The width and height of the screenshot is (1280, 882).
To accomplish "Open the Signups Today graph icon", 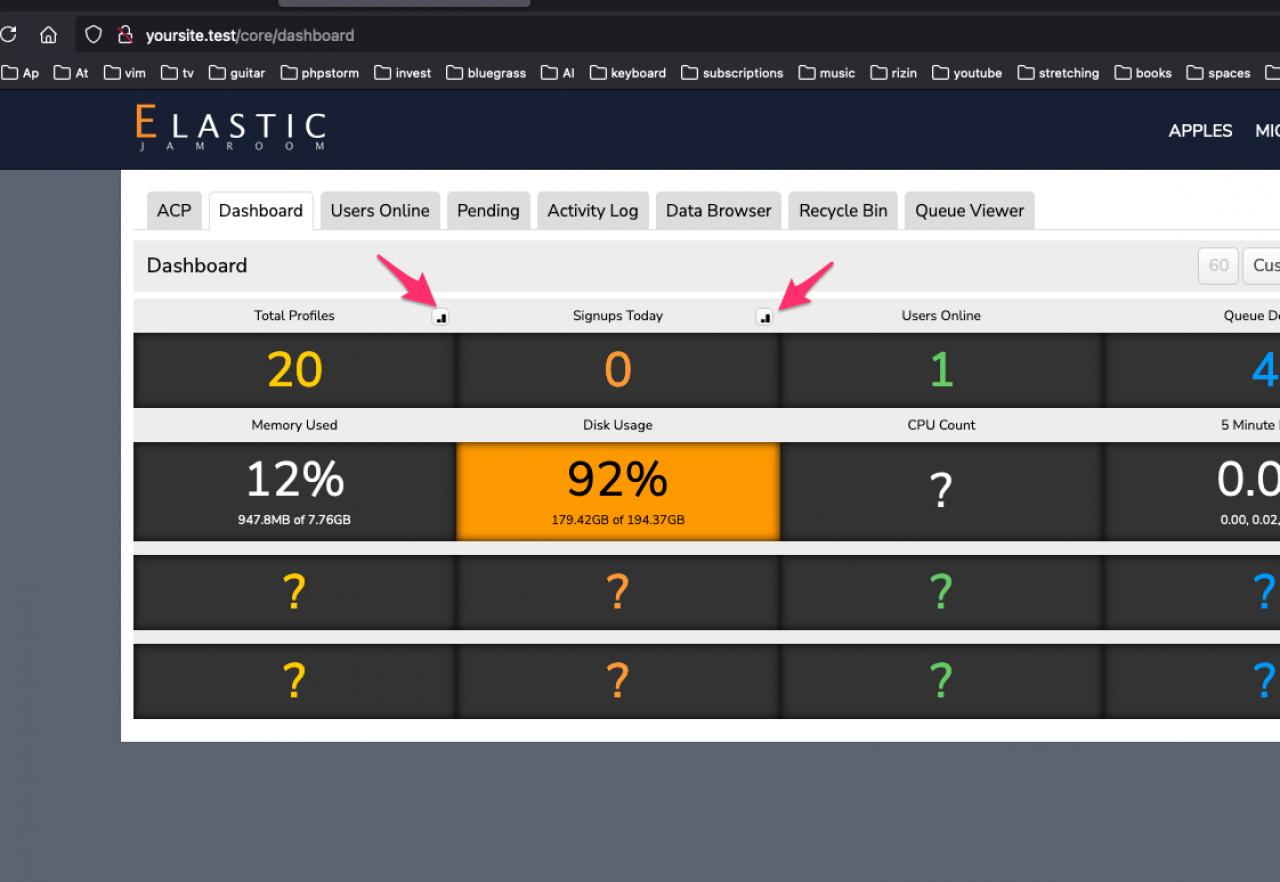I will pyautogui.click(x=765, y=317).
